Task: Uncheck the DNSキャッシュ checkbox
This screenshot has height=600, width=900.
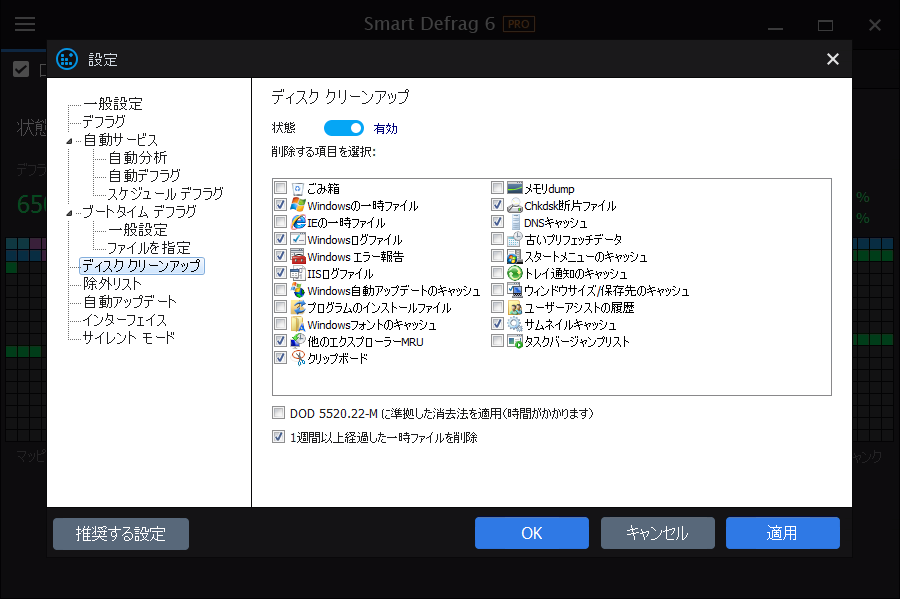Action: (x=497, y=222)
